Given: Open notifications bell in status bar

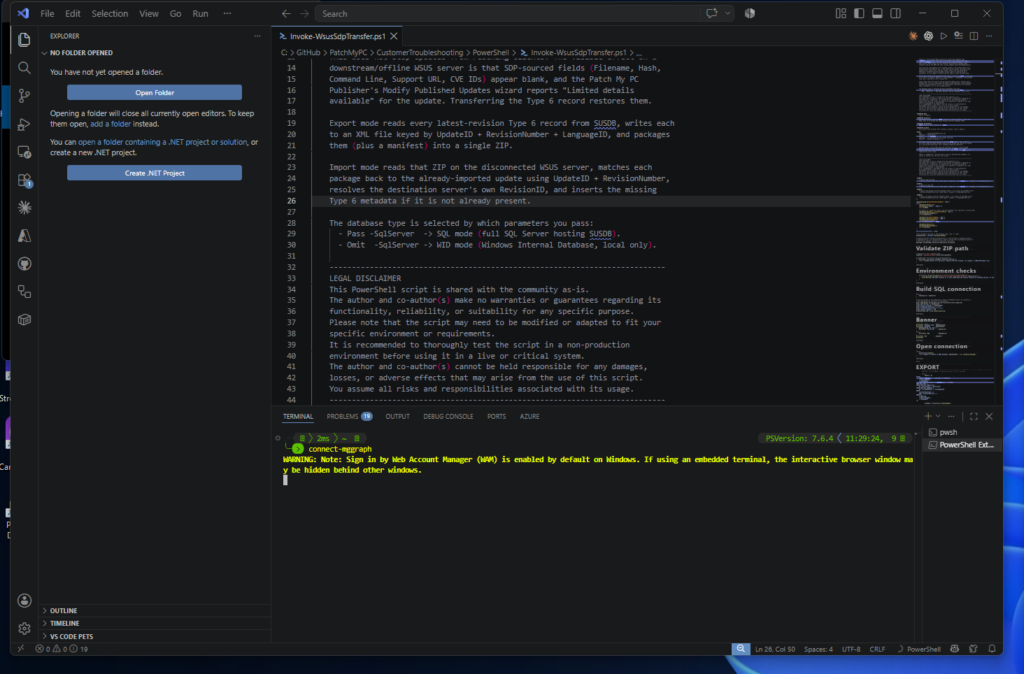Looking at the screenshot, I should tap(991, 649).
